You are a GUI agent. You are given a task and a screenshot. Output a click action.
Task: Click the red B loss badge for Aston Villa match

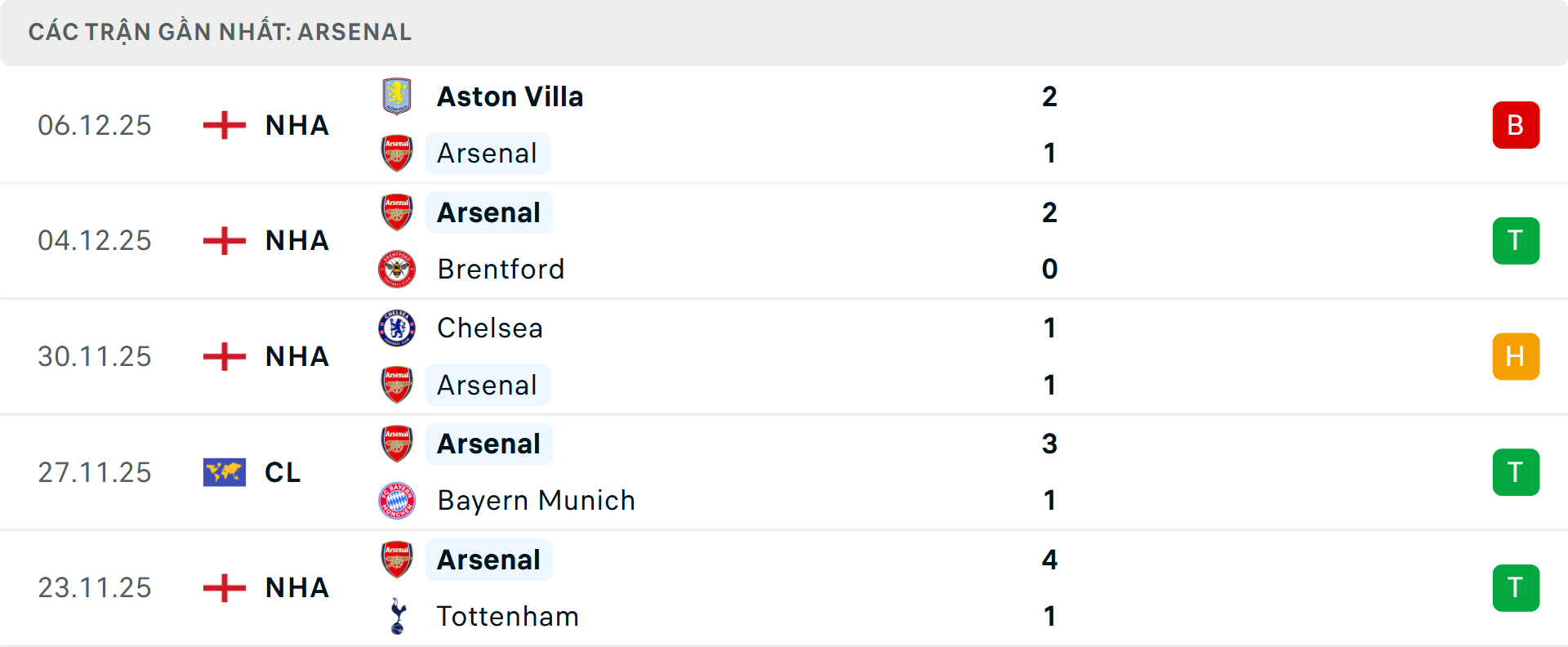(1517, 125)
